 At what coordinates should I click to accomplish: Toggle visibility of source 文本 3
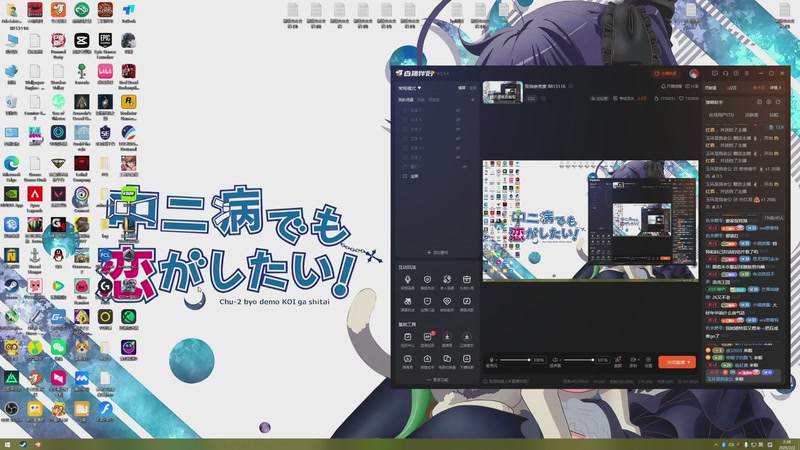pyautogui.click(x=458, y=148)
